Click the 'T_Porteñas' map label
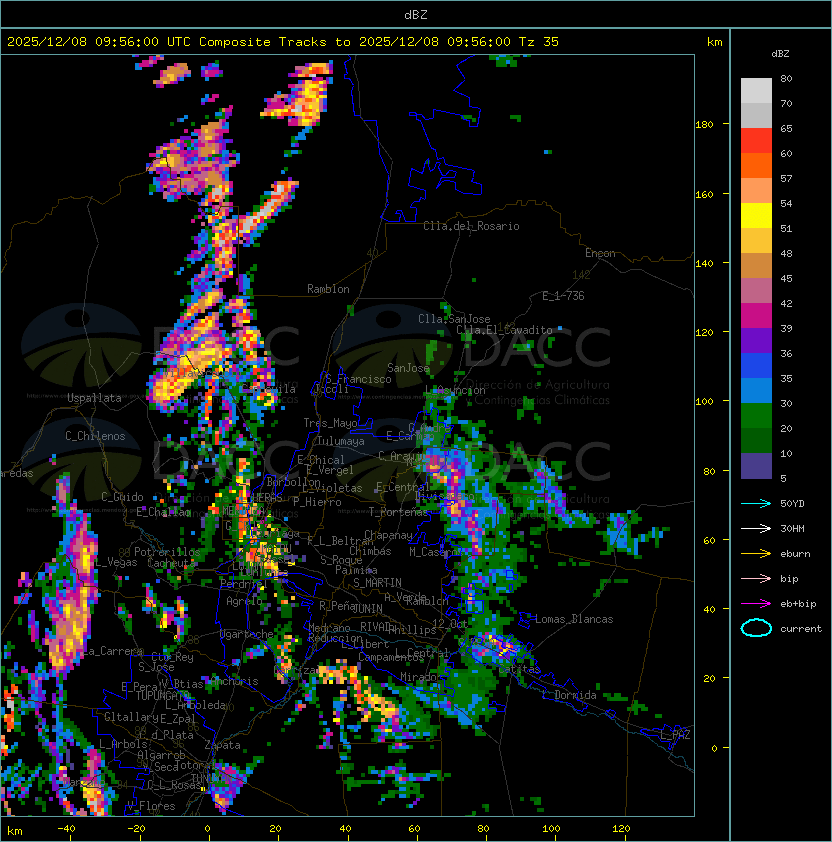832x842 pixels. point(399,512)
